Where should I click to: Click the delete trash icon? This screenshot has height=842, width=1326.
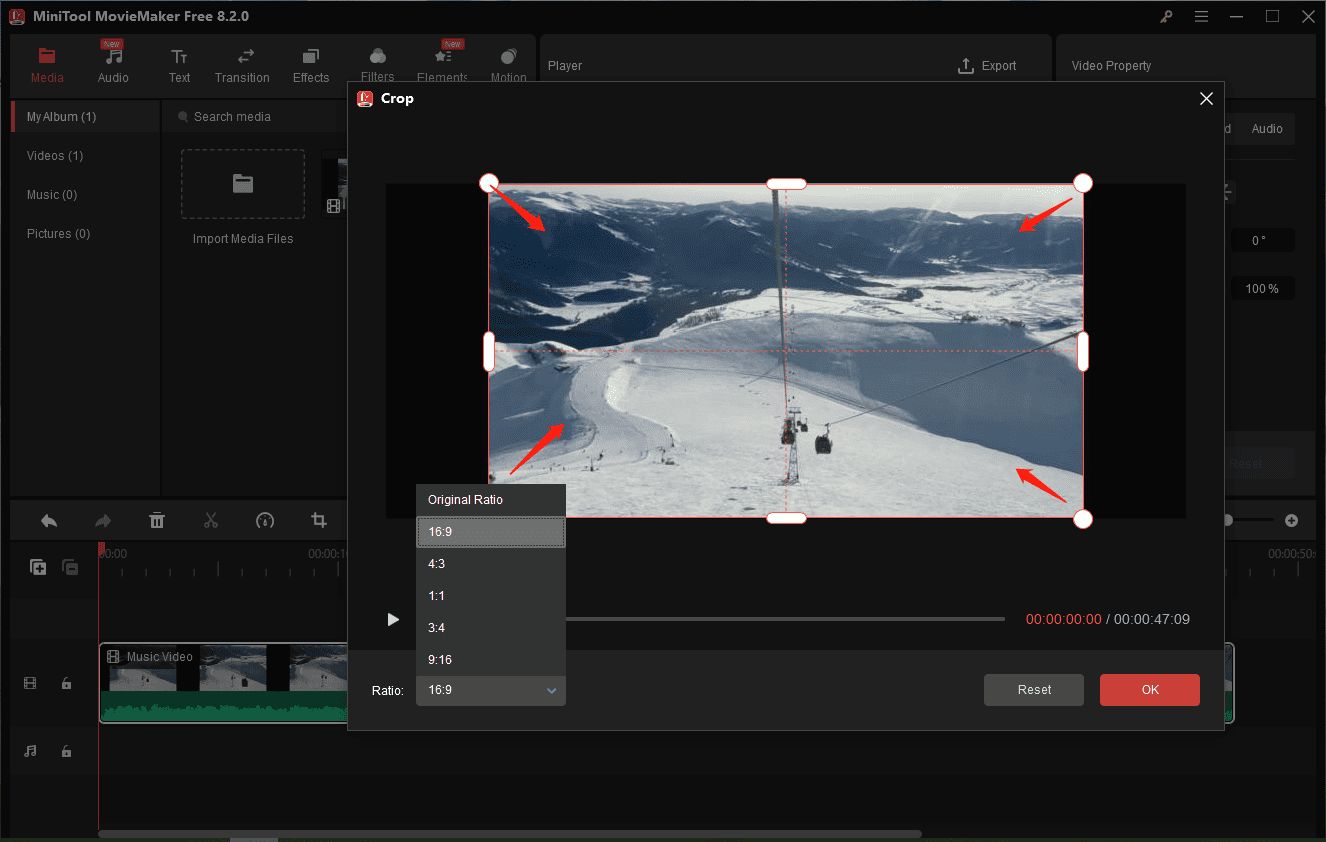point(157,520)
